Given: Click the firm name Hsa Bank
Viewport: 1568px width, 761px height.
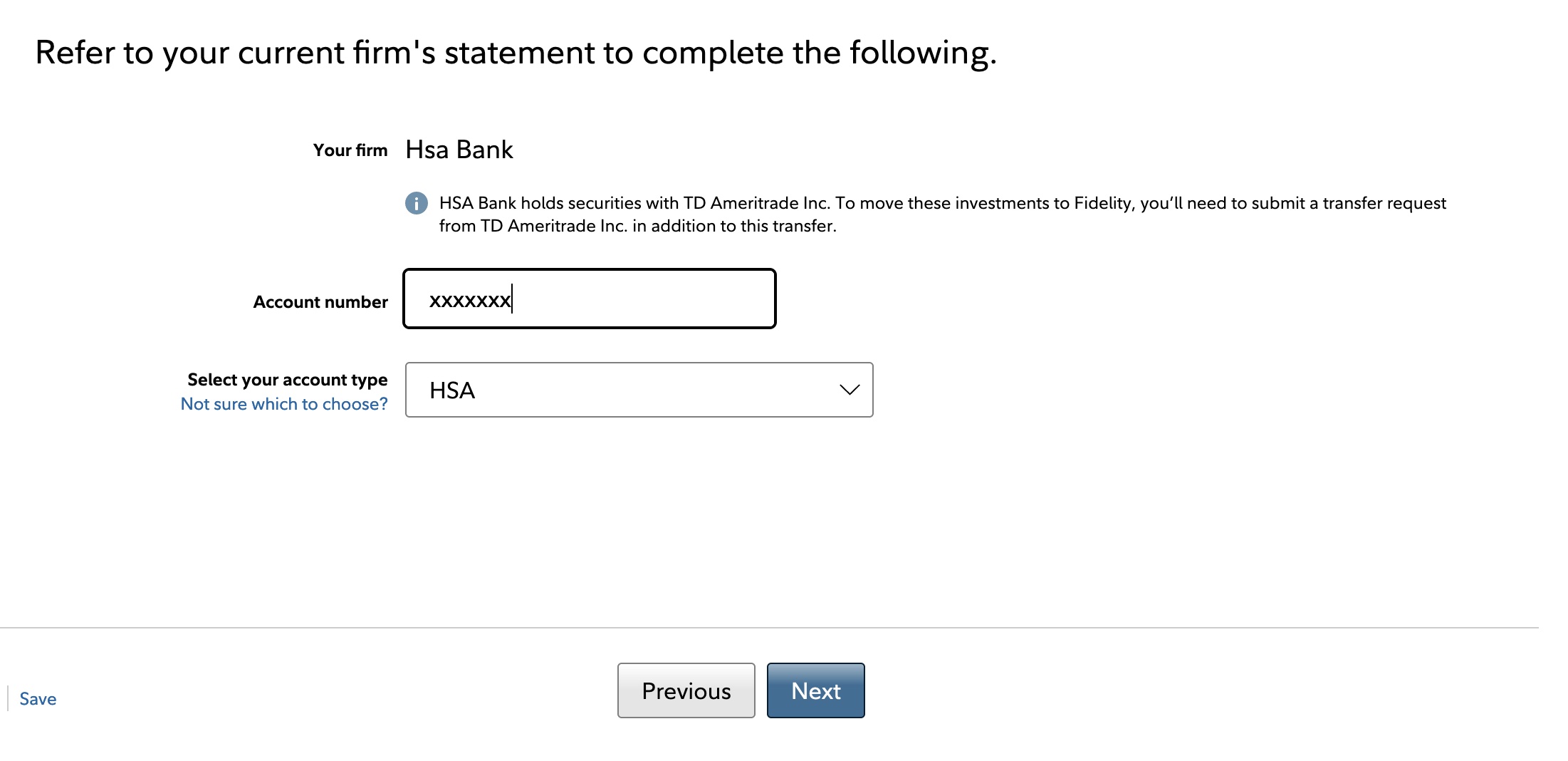Looking at the screenshot, I should coord(459,149).
